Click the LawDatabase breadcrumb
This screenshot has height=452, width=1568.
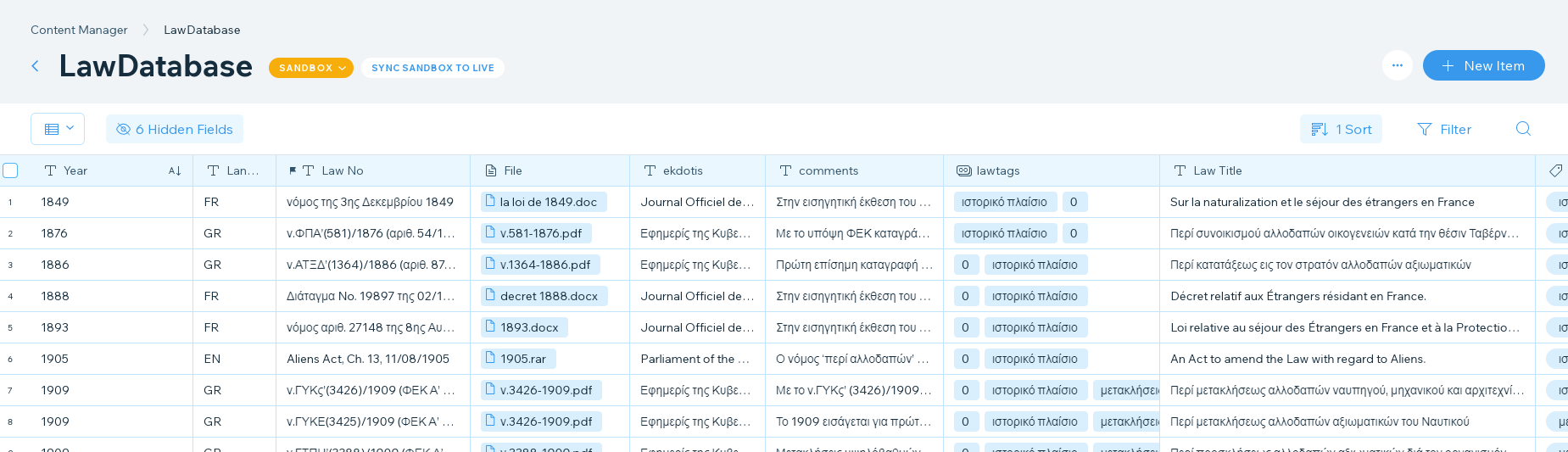(202, 30)
